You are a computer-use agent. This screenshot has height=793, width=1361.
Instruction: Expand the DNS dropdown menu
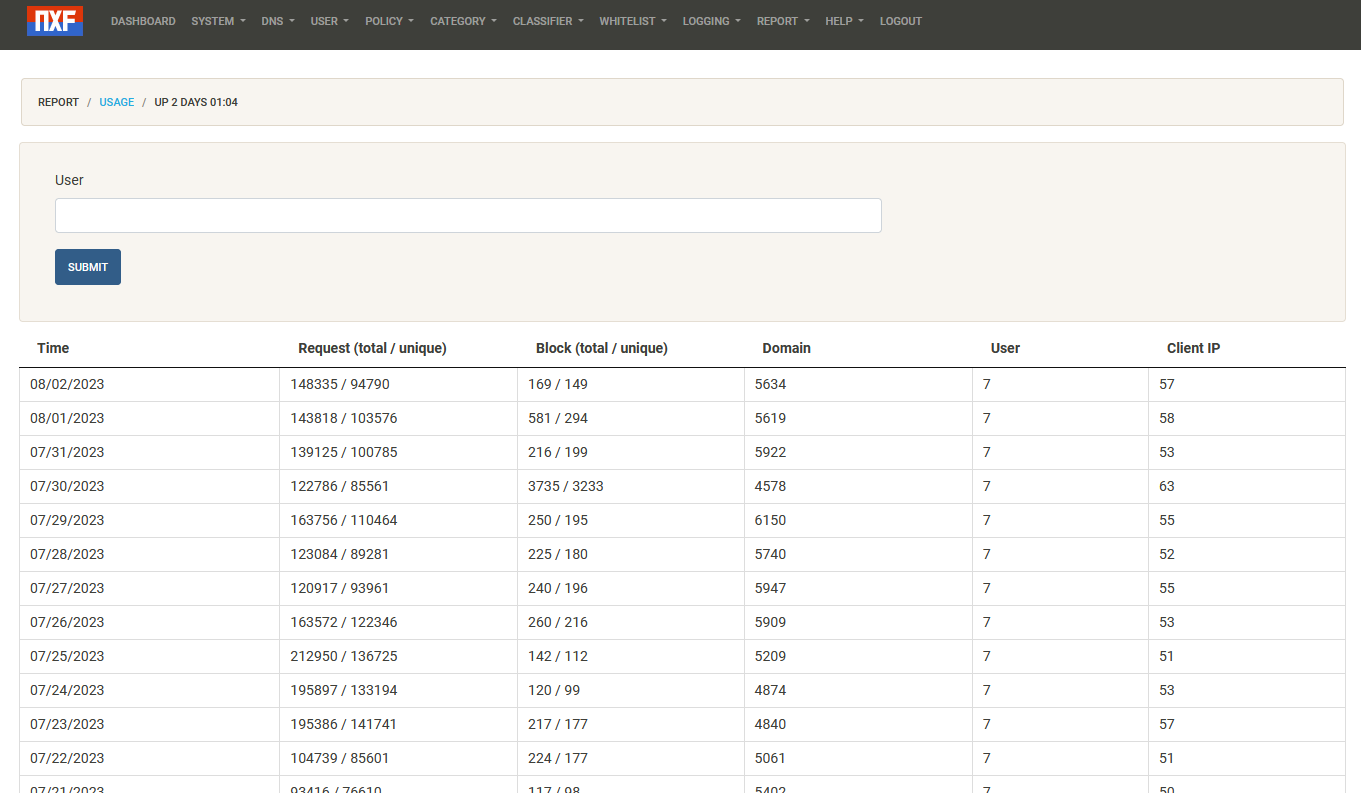(278, 21)
